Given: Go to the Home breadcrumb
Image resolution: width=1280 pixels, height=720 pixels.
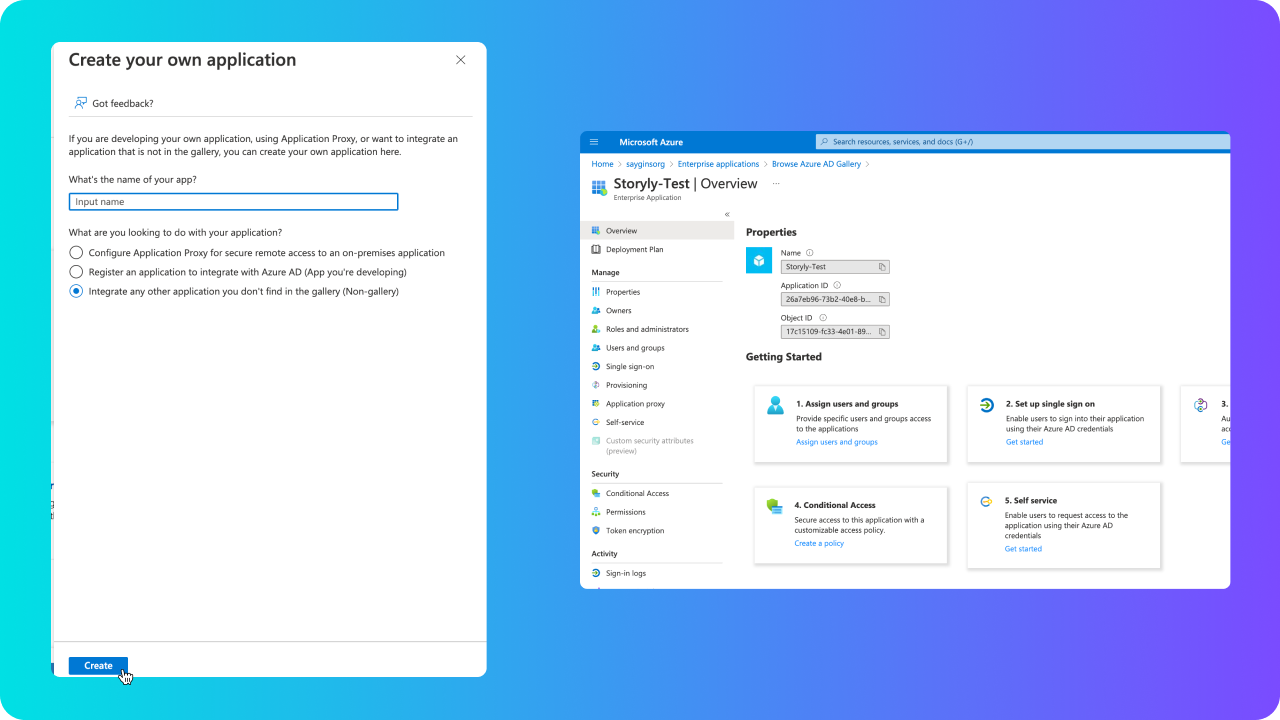Looking at the screenshot, I should pos(602,164).
